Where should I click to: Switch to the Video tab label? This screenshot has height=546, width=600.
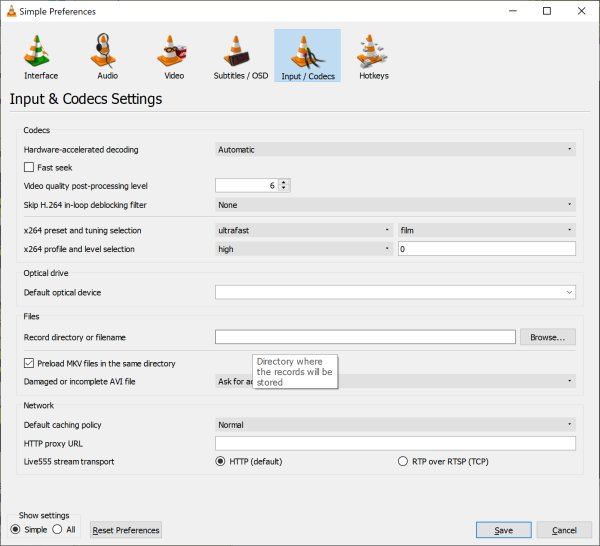pyautogui.click(x=174, y=76)
